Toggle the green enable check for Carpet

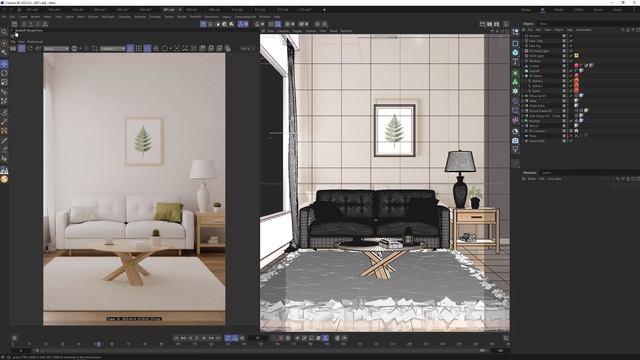pos(571,71)
